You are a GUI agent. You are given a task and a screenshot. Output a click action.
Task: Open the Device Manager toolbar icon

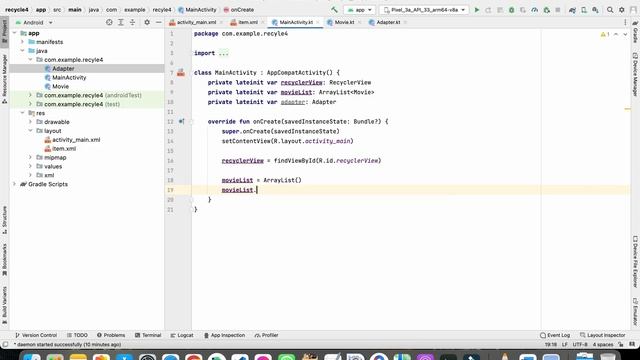(584, 9)
